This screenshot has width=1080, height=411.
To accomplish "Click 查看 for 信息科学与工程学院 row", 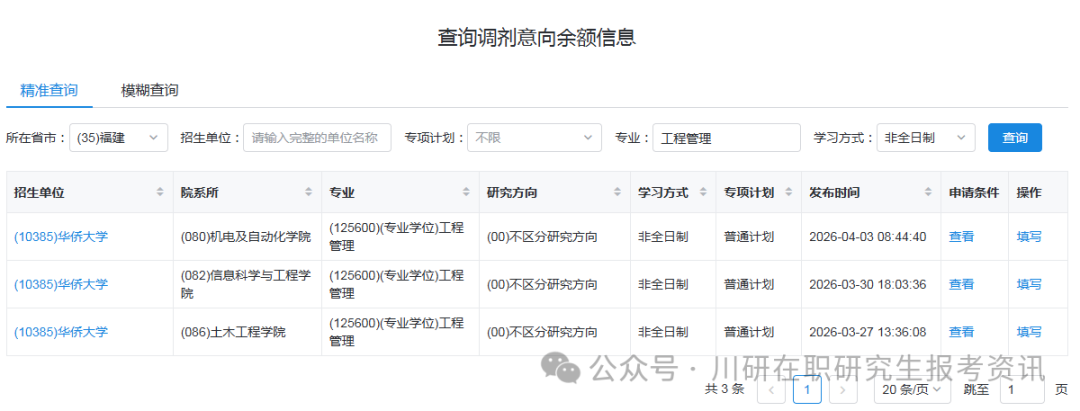I will click(962, 284).
